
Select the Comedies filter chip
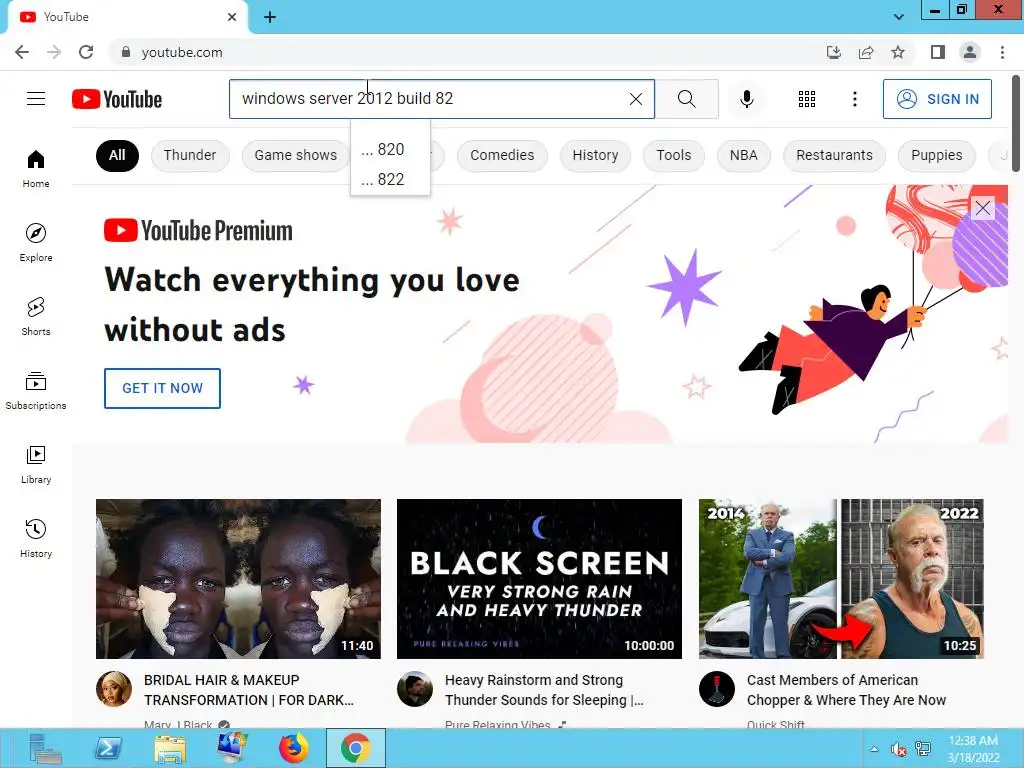[502, 155]
